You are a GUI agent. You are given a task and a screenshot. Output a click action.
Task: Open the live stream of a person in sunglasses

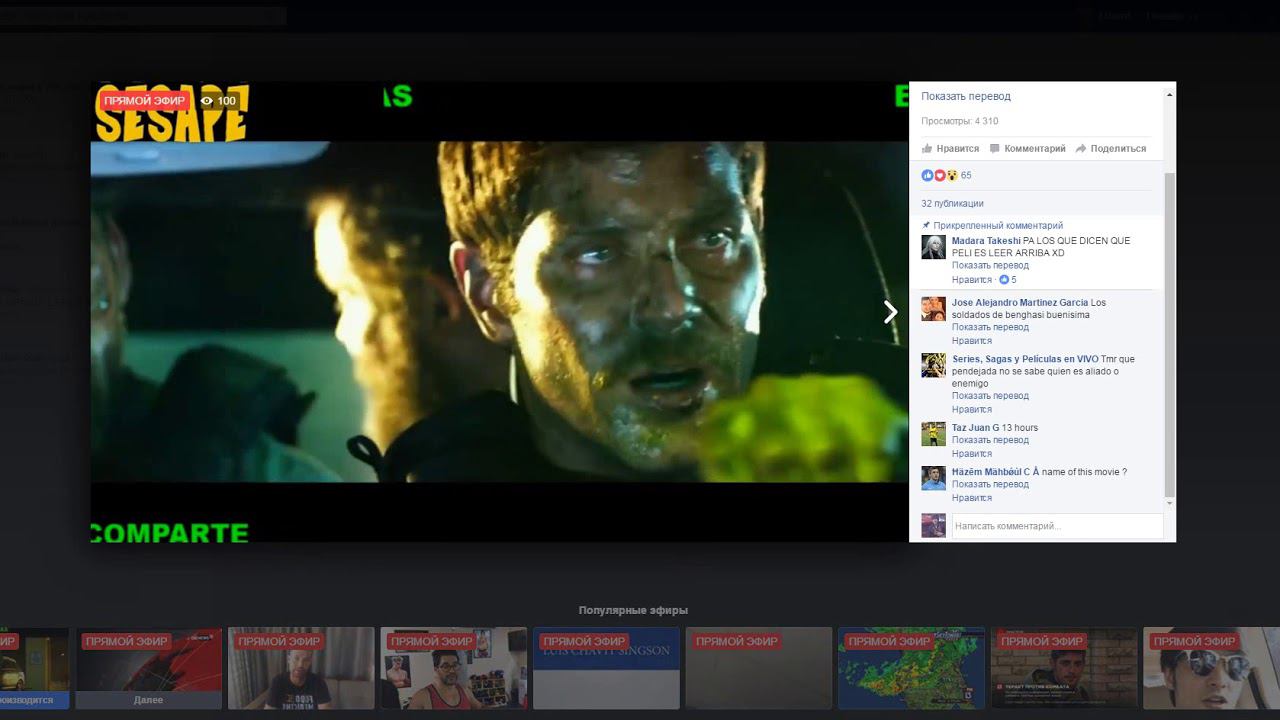coord(1212,668)
